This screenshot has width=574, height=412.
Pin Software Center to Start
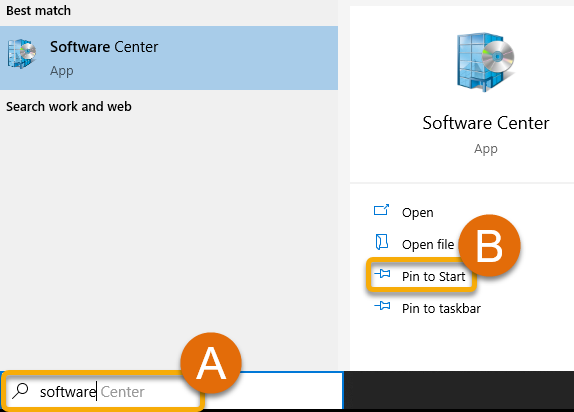pyautogui.click(x=433, y=276)
